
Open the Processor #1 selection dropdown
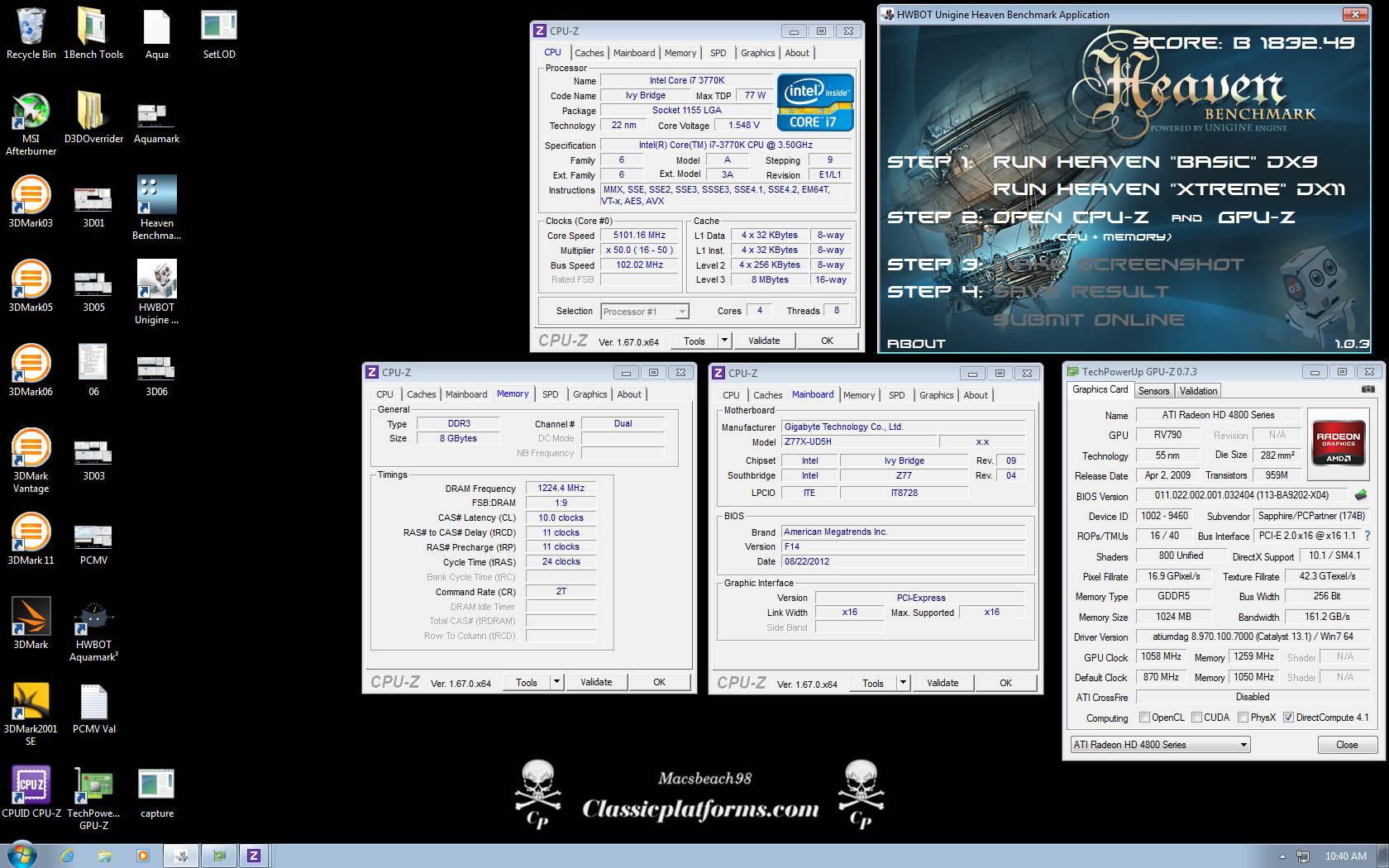coord(682,312)
